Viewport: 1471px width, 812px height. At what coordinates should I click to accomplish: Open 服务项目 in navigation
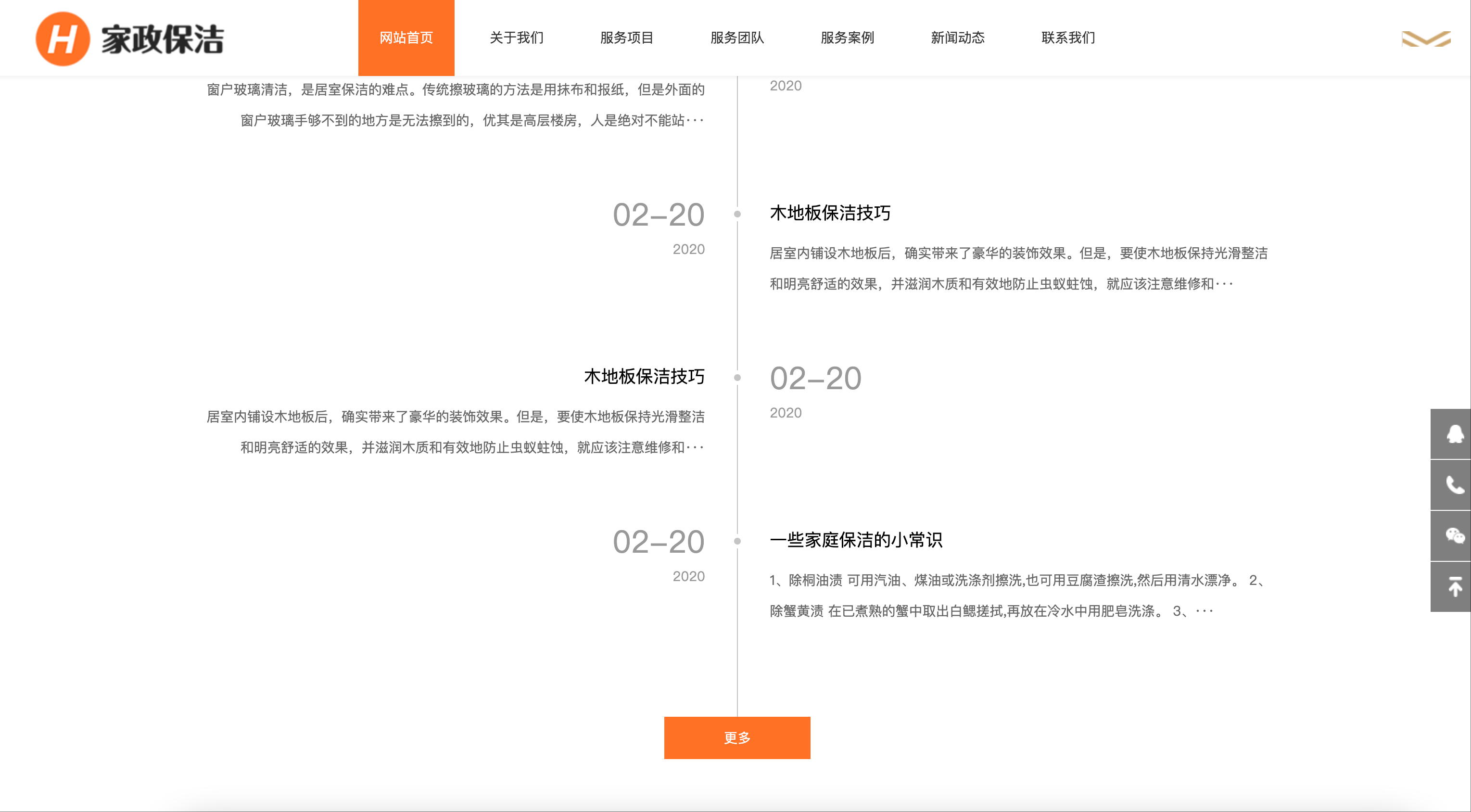626,38
